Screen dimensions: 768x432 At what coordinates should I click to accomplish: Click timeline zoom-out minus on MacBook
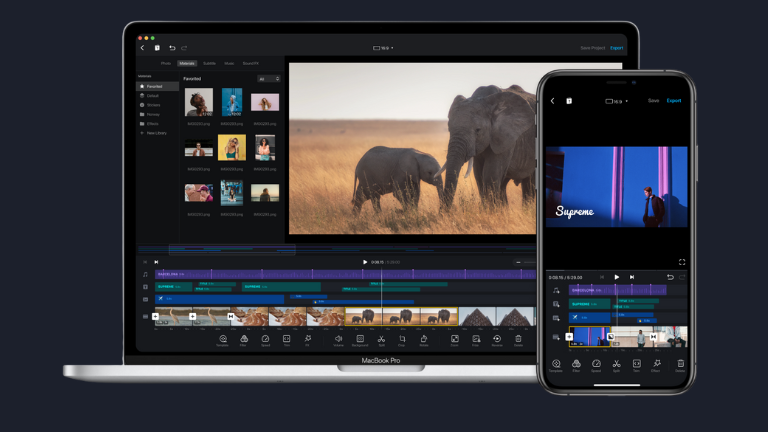pyautogui.click(x=518, y=262)
